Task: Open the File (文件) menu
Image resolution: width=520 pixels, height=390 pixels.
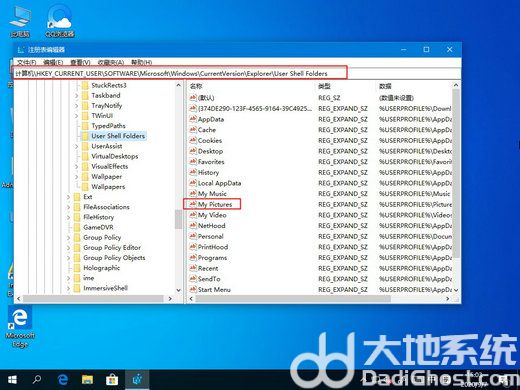Action: click(x=26, y=62)
